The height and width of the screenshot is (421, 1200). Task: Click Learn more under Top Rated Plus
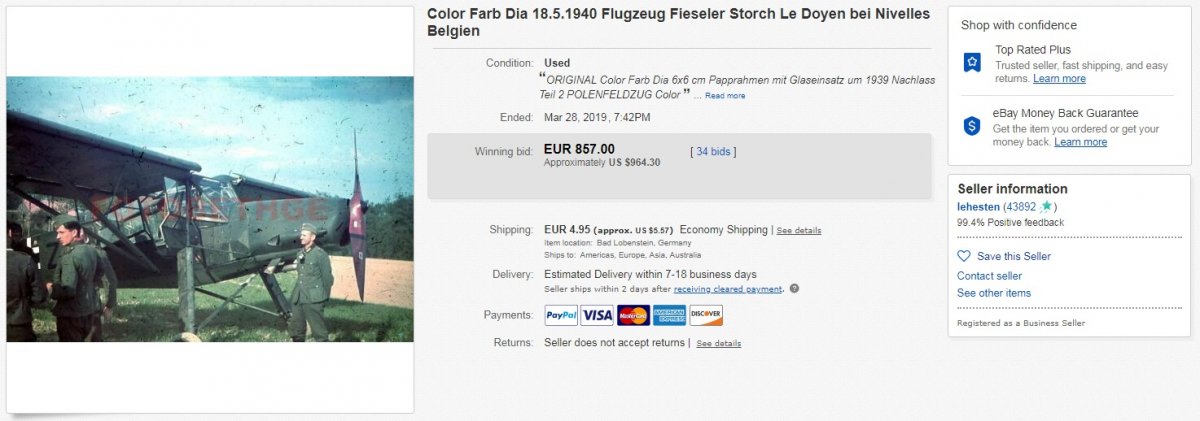1059,79
